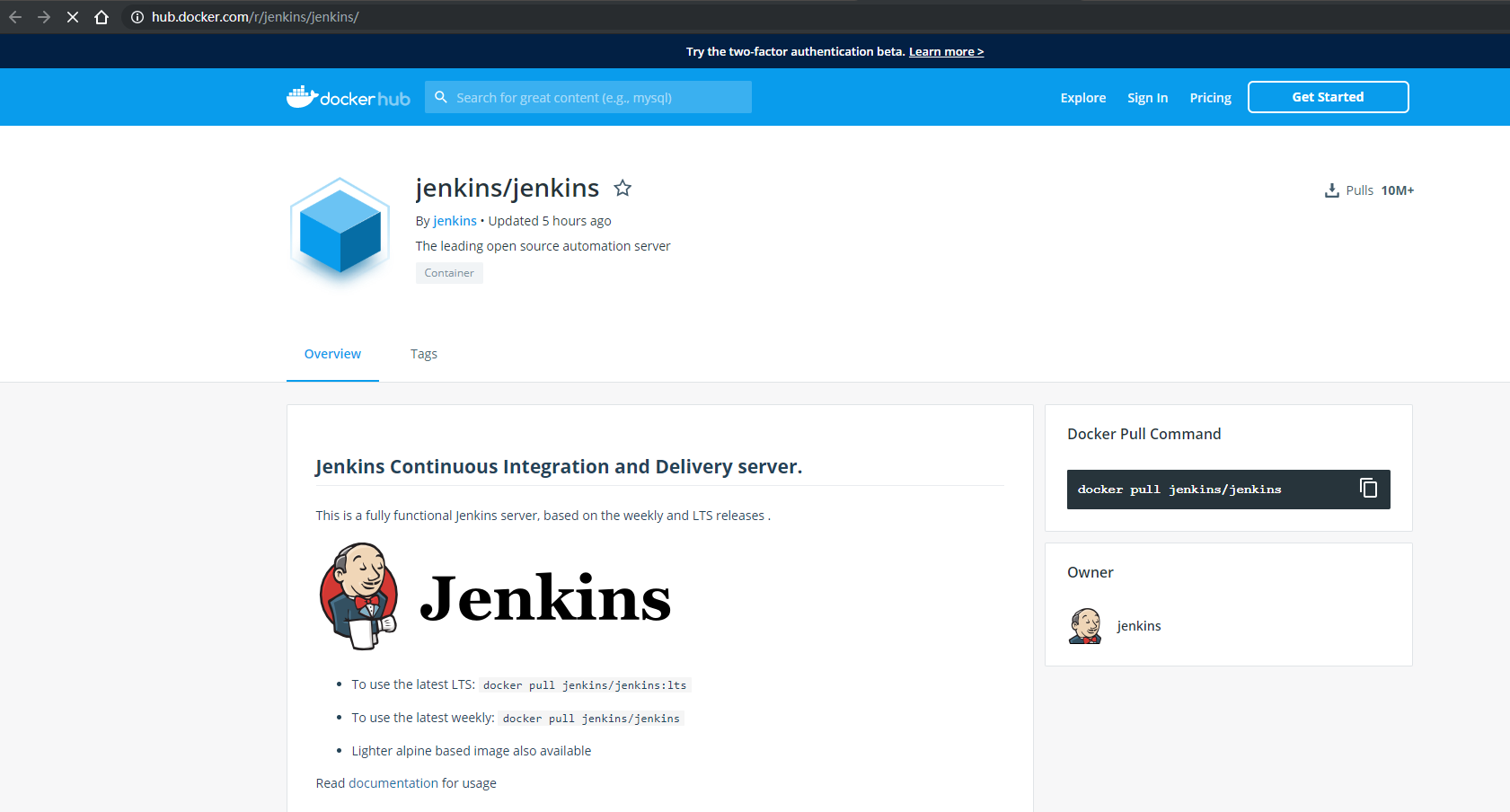Viewport: 1510px width, 812px height.
Task: Click the jenkins owner name
Action: 1139,626
